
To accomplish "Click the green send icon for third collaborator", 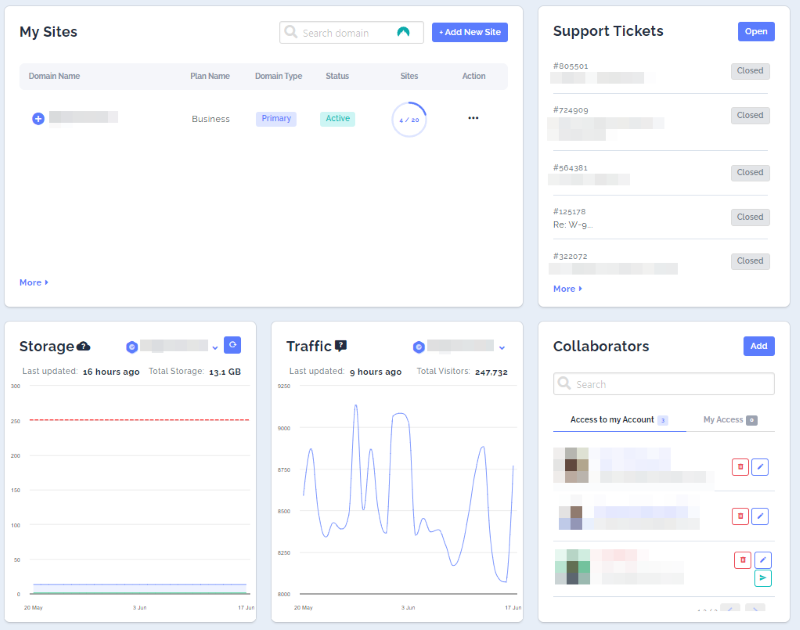I will [762, 578].
